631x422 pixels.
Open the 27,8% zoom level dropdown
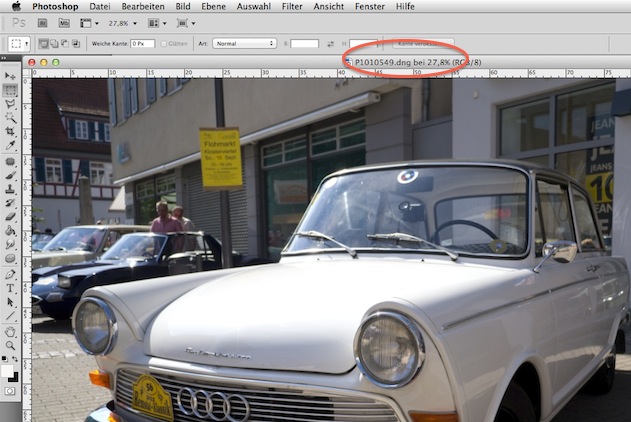point(118,22)
